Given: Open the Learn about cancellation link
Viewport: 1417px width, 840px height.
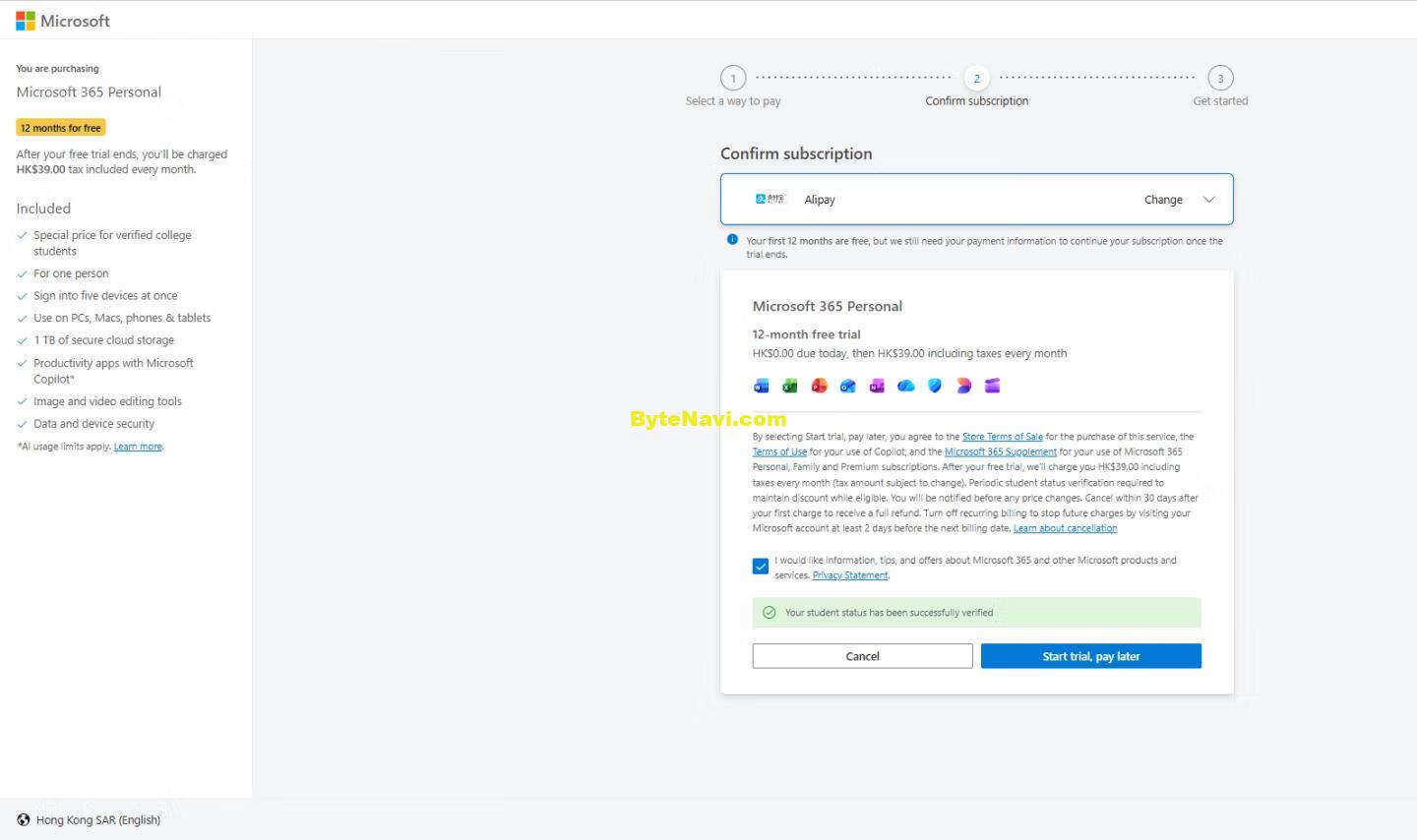Looking at the screenshot, I should point(1066,528).
